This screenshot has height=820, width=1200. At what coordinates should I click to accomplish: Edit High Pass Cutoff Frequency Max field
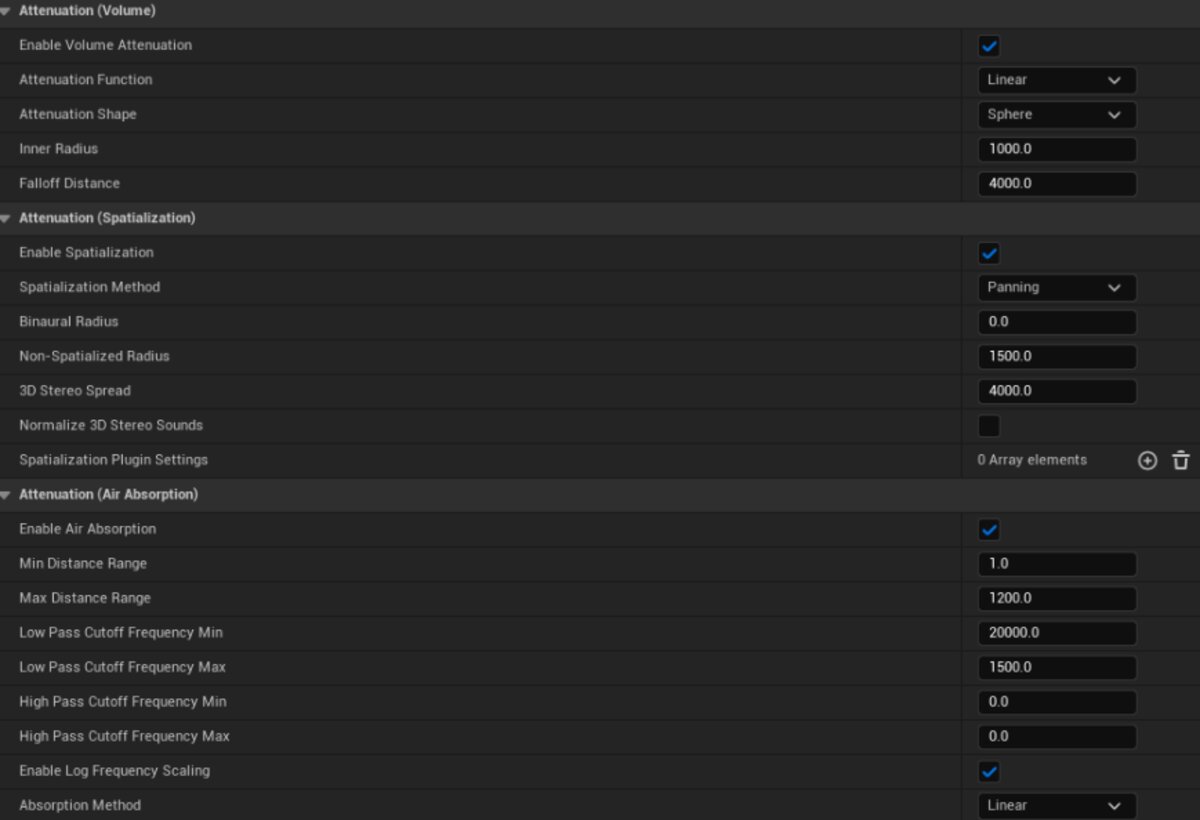(x=1056, y=737)
